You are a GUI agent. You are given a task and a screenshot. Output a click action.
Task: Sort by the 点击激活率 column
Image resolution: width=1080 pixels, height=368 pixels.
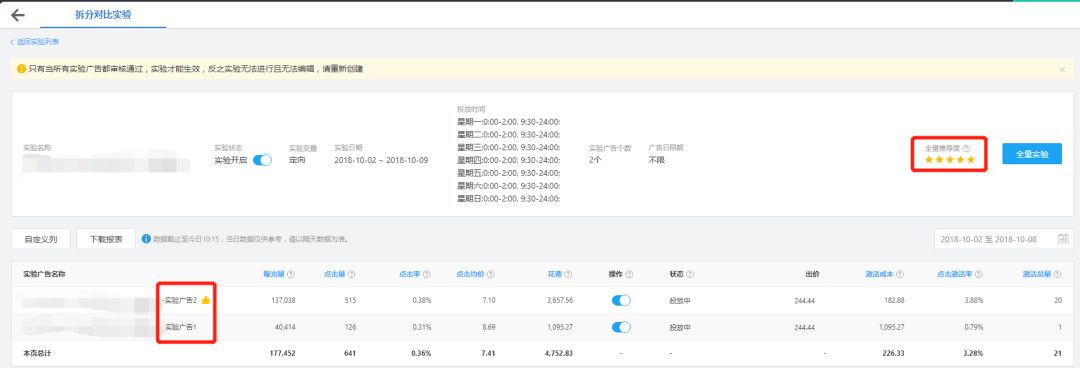pyautogui.click(x=955, y=274)
